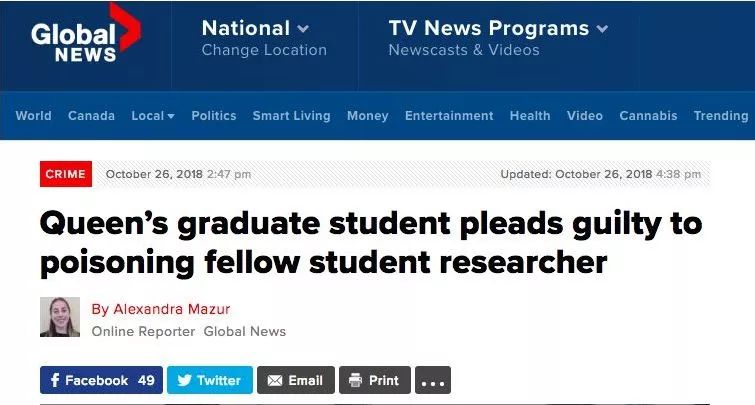755x405 pixels.
Task: Open Trending in navigation bar
Action: click(721, 116)
